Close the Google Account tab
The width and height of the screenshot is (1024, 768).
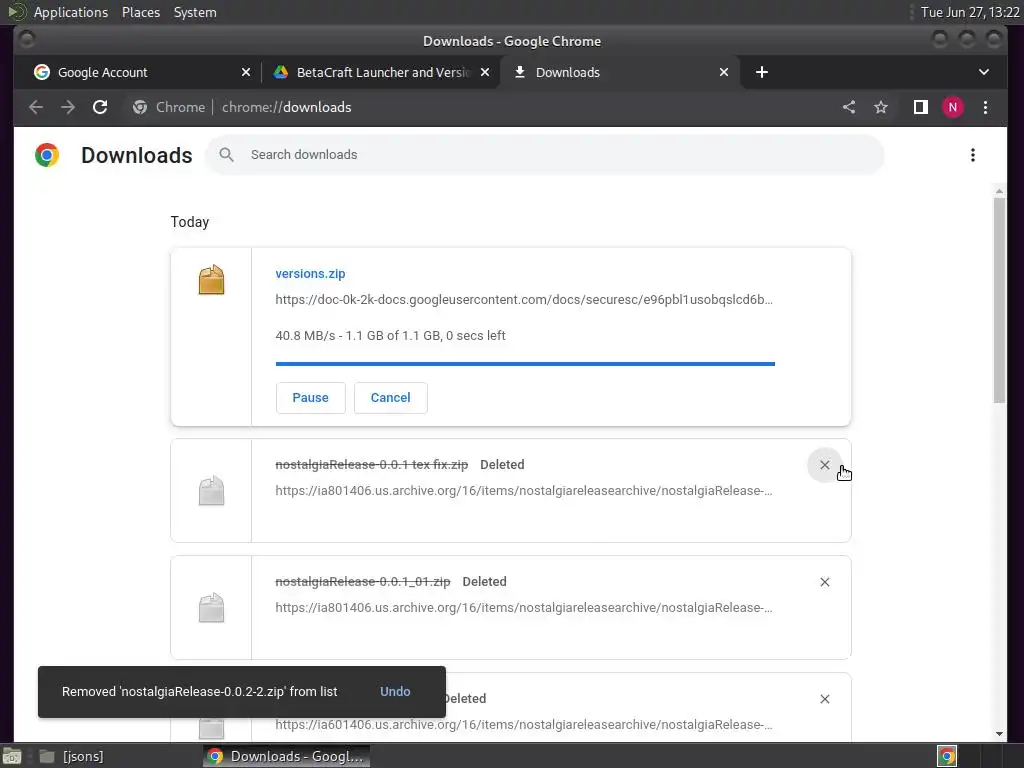pos(246,72)
